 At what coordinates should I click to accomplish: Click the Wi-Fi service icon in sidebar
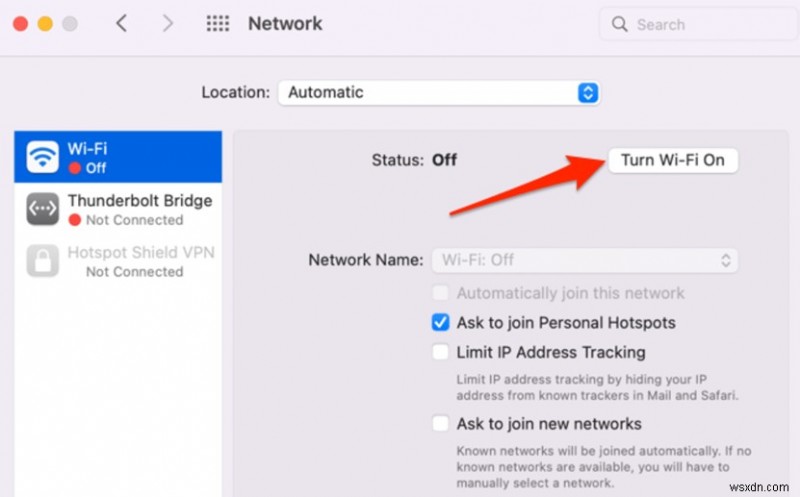tap(42, 157)
